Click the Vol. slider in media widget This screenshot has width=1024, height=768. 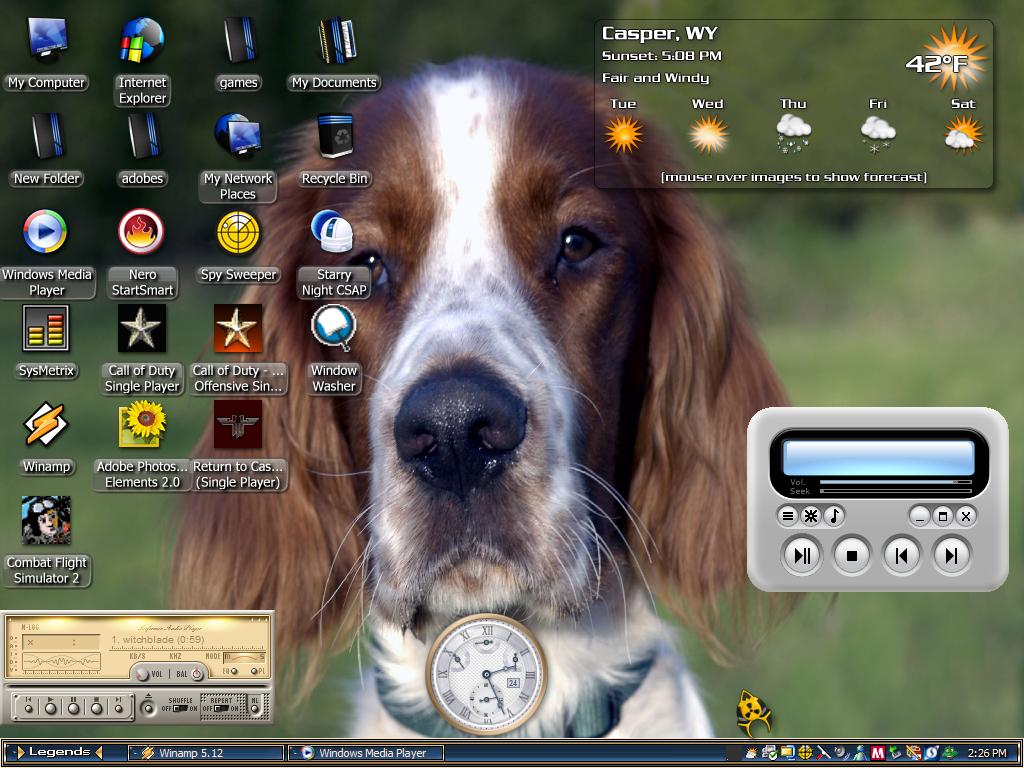895,482
